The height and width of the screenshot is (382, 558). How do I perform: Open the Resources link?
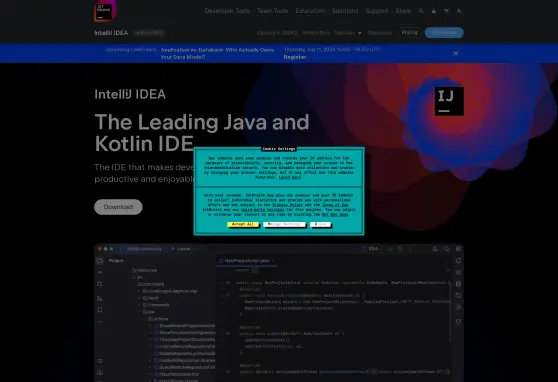[380, 33]
